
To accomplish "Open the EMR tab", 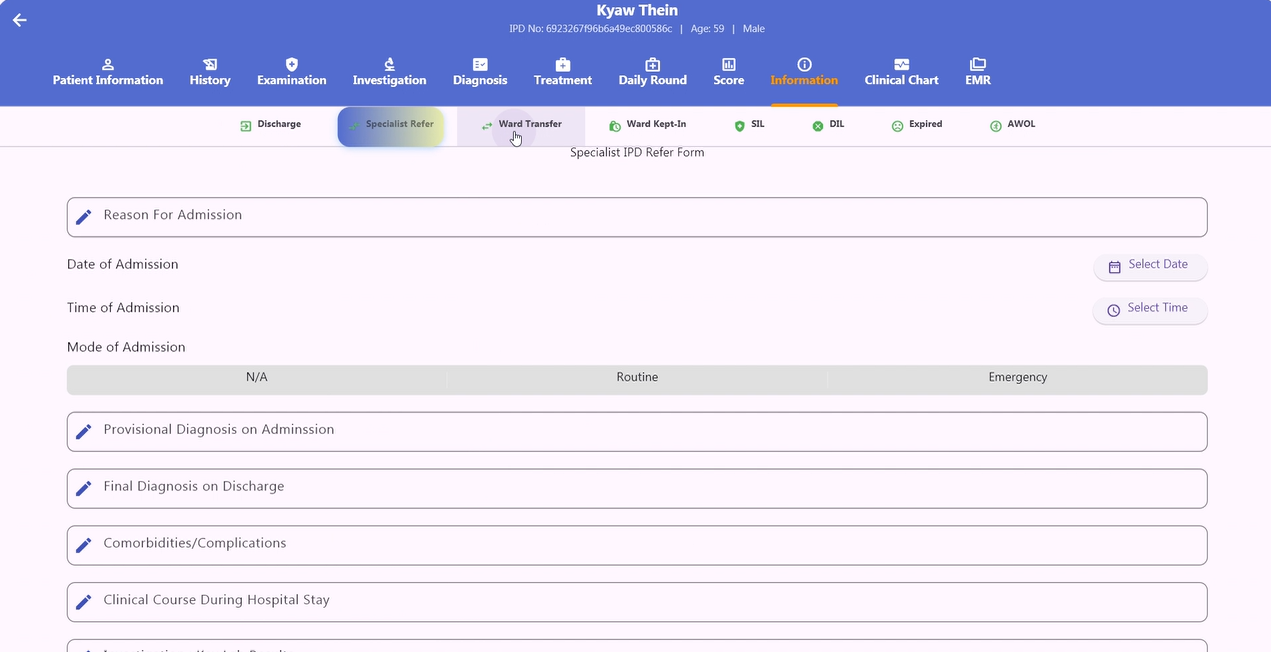I will pos(978,72).
